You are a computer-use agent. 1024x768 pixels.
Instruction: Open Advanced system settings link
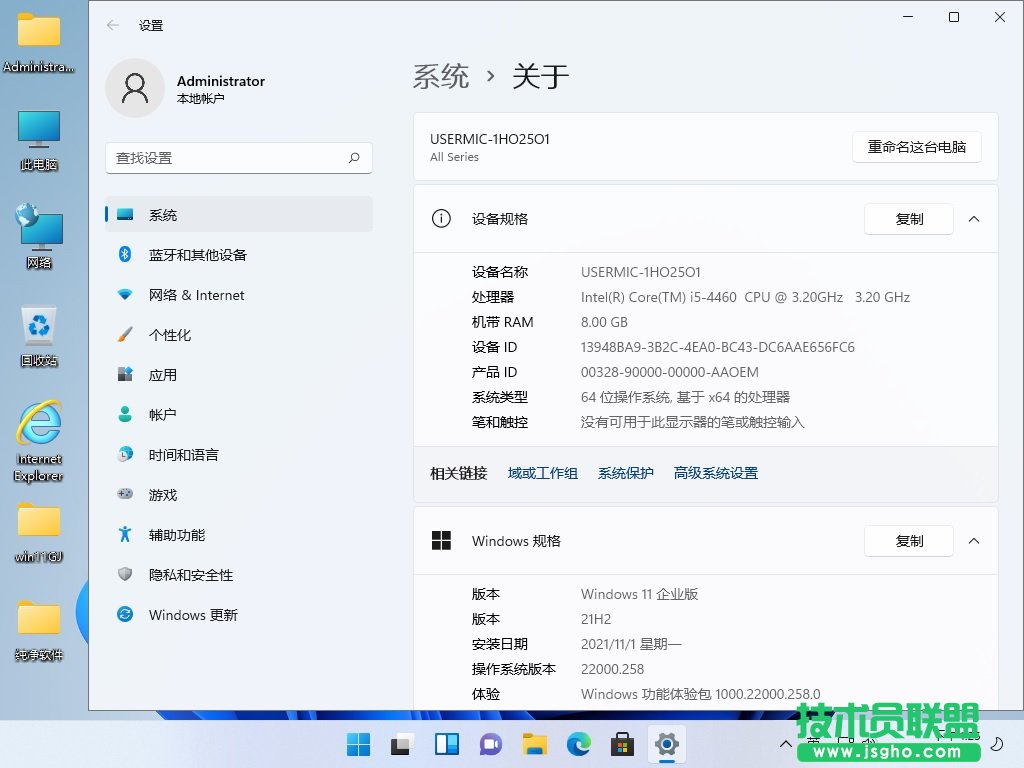[x=715, y=473]
